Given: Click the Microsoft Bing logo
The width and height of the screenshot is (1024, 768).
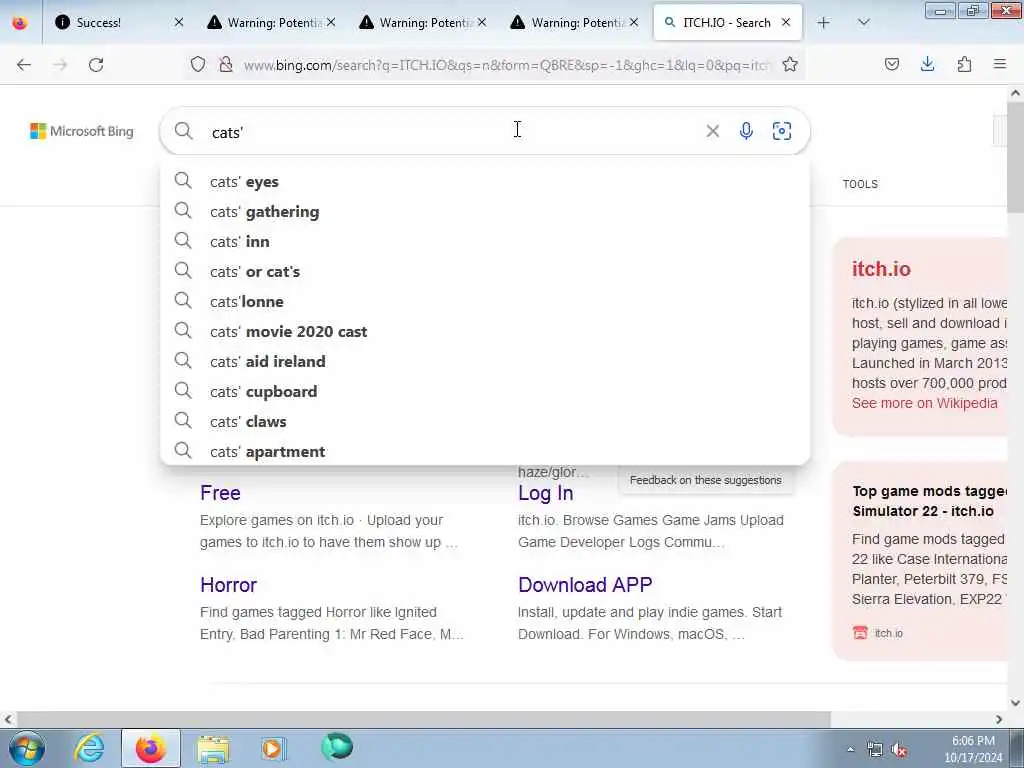Looking at the screenshot, I should [x=82, y=131].
